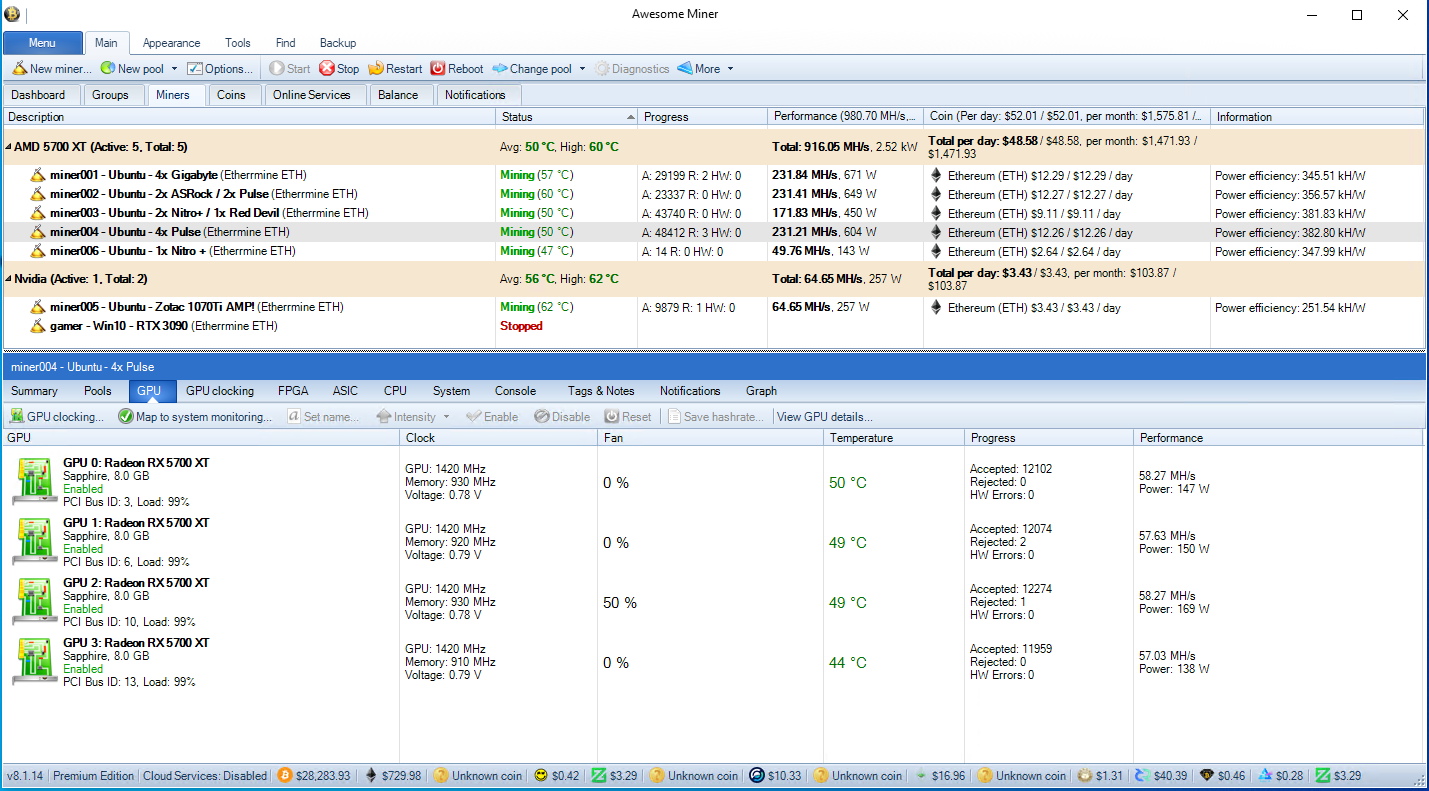
Task: Open the Tags & Notes detail tab
Action: (601, 391)
